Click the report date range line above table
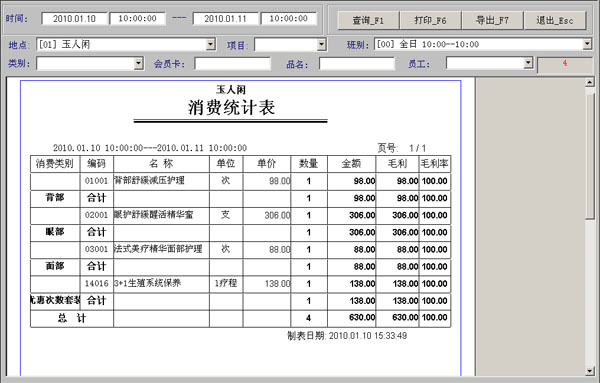Viewport: 600px width, 383px height. click(x=150, y=148)
